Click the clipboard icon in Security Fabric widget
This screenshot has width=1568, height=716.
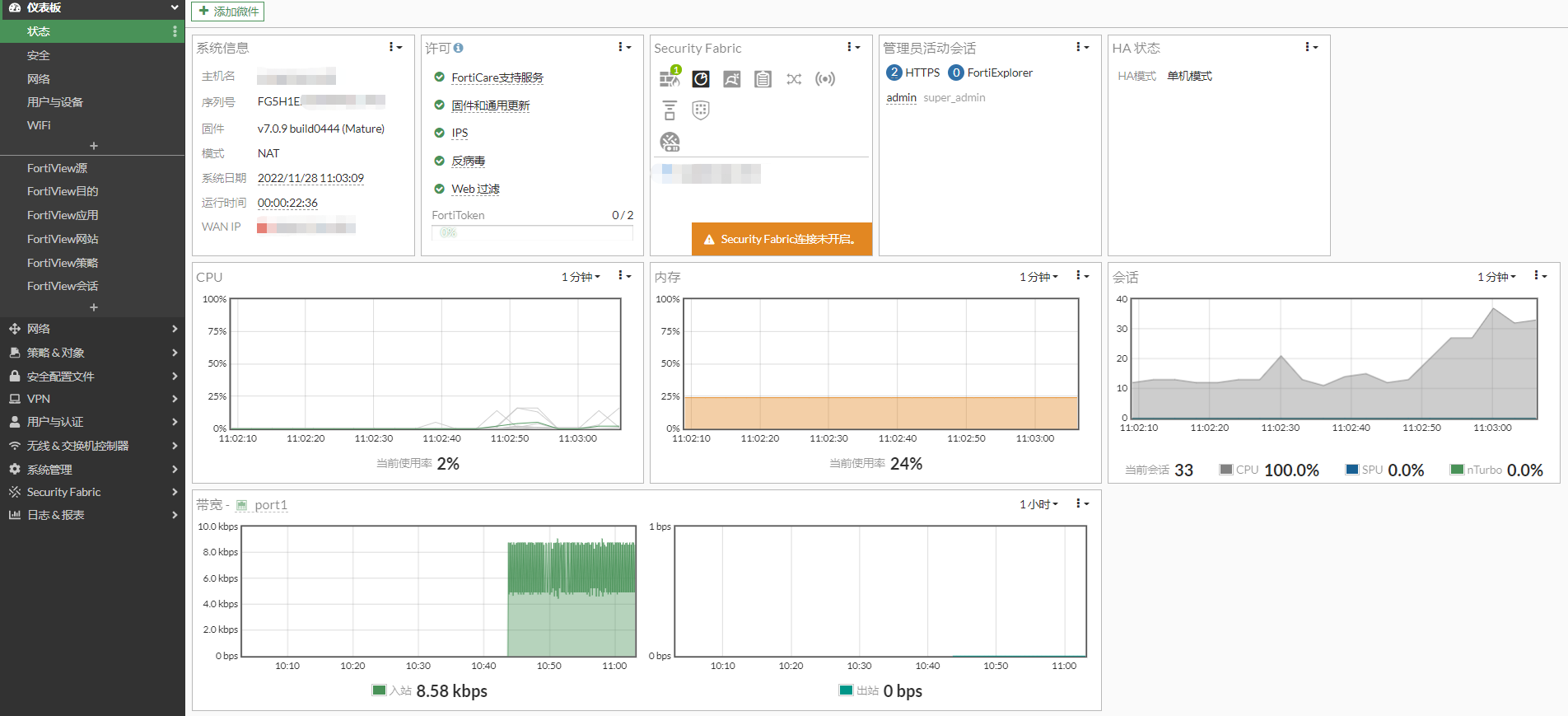pyautogui.click(x=763, y=79)
